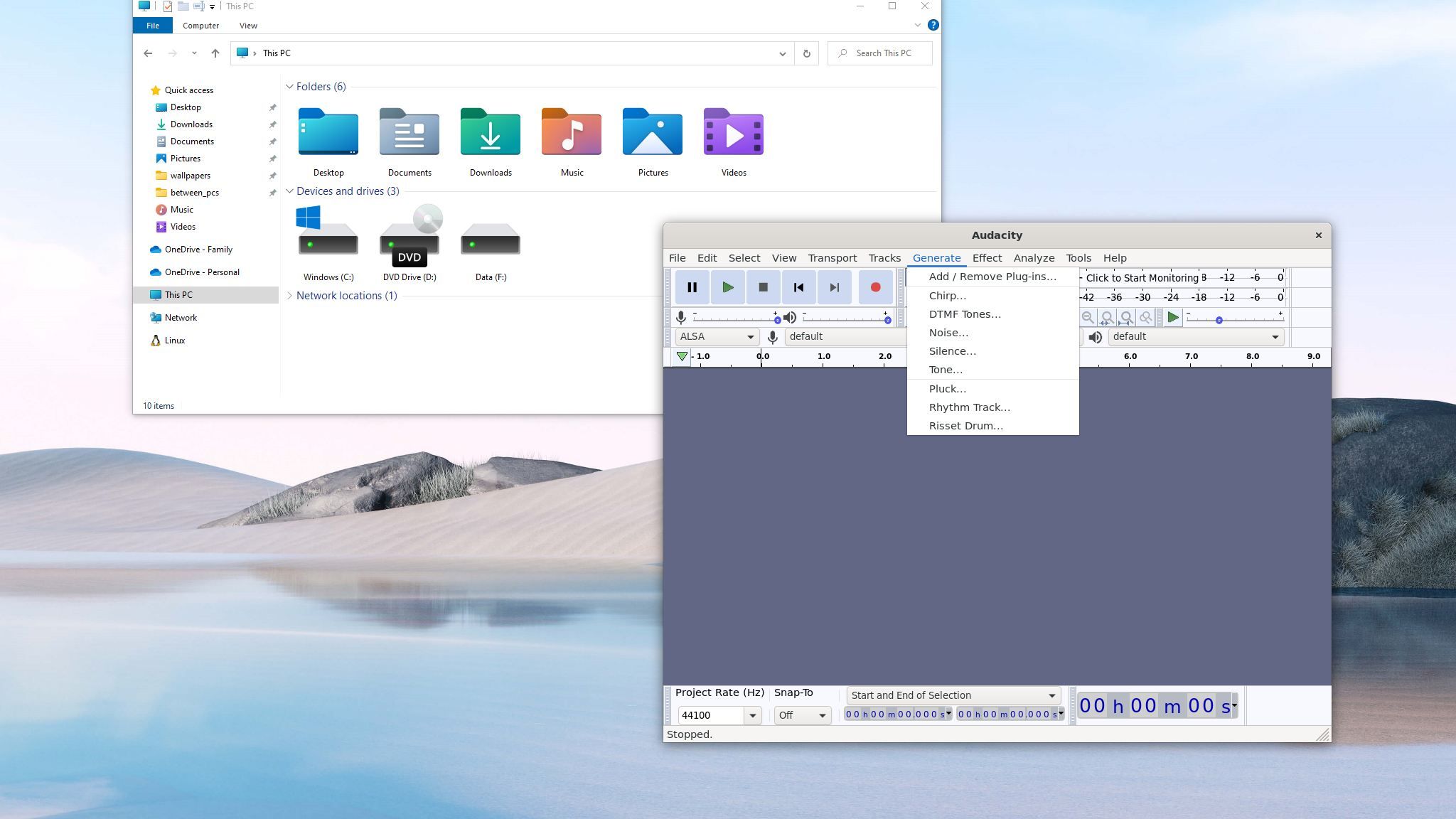Image resolution: width=1456 pixels, height=819 pixels.
Task: Open the Music folder thumbnail
Action: click(x=572, y=132)
